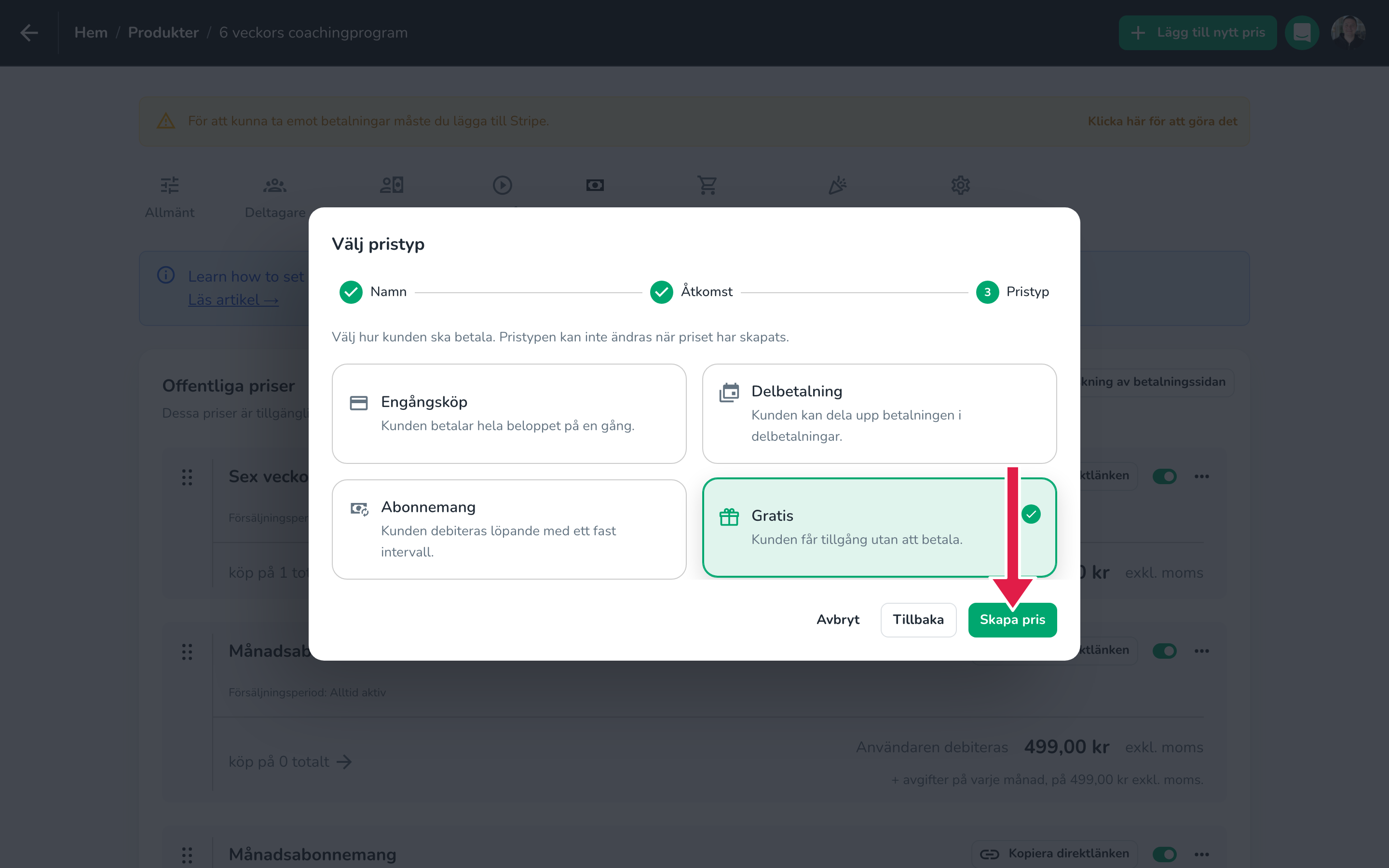
Task: Click the info icon beside Learn how to set
Action: tap(166, 275)
